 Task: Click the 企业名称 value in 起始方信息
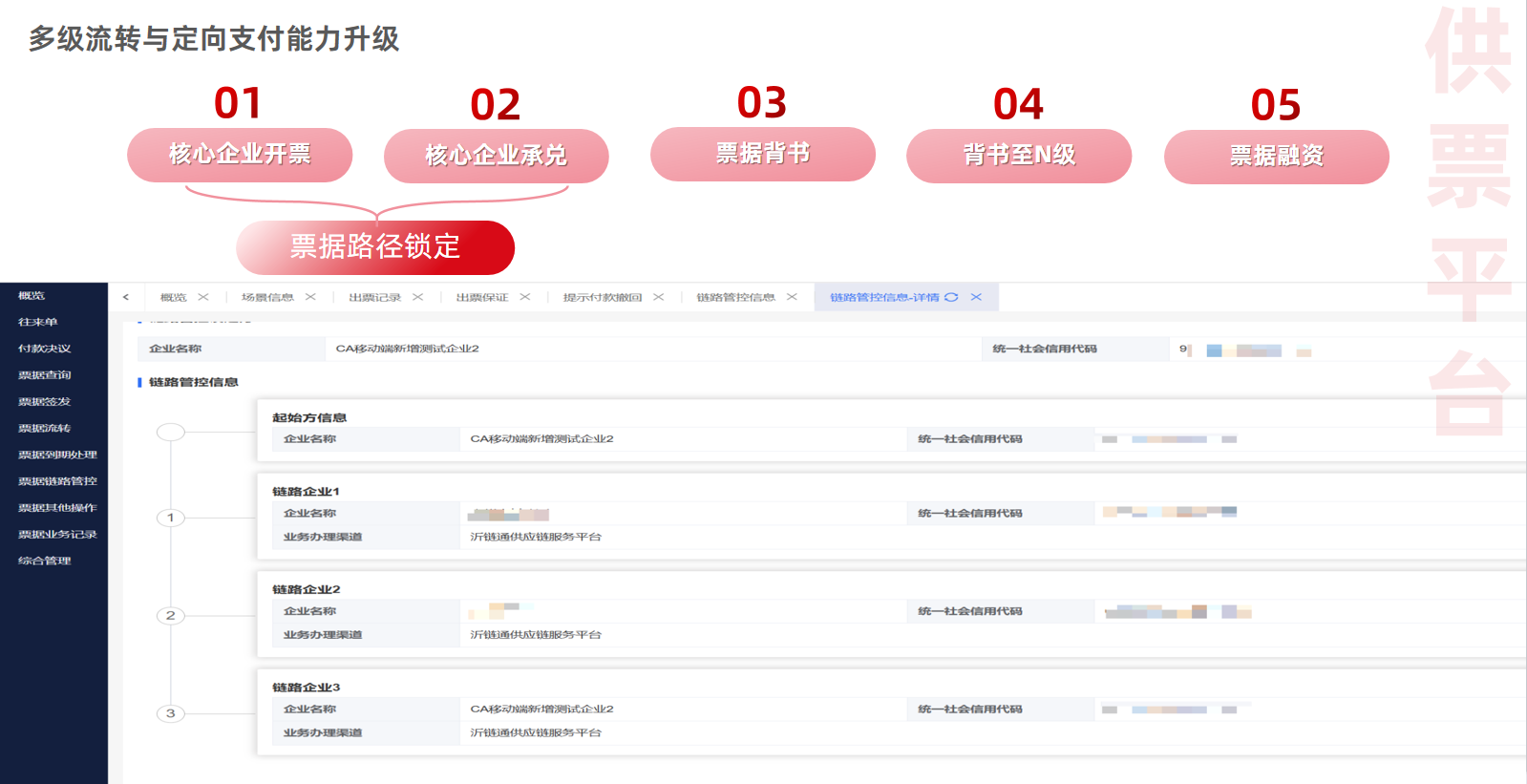(x=541, y=439)
